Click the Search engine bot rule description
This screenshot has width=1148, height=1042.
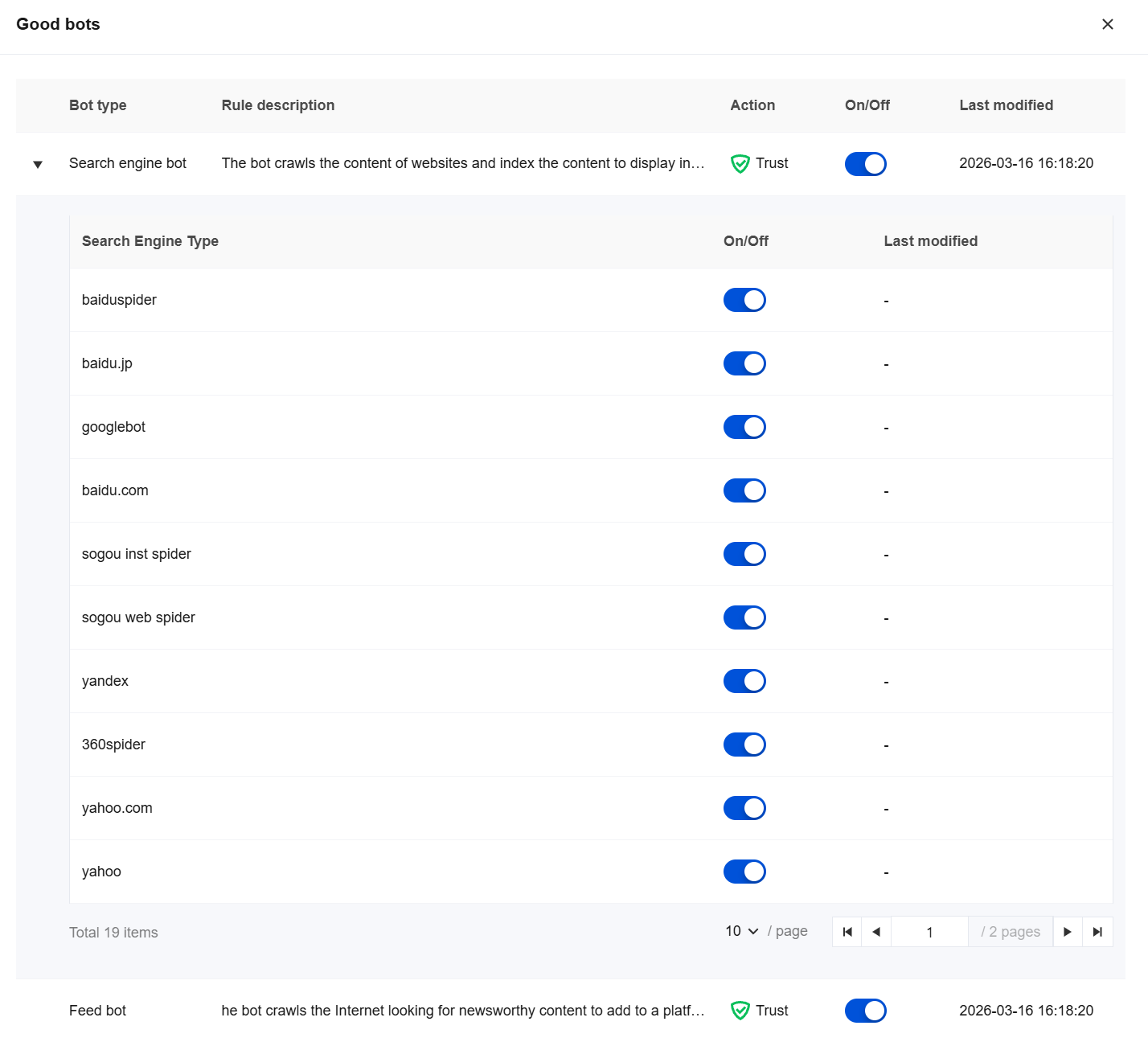pos(463,163)
